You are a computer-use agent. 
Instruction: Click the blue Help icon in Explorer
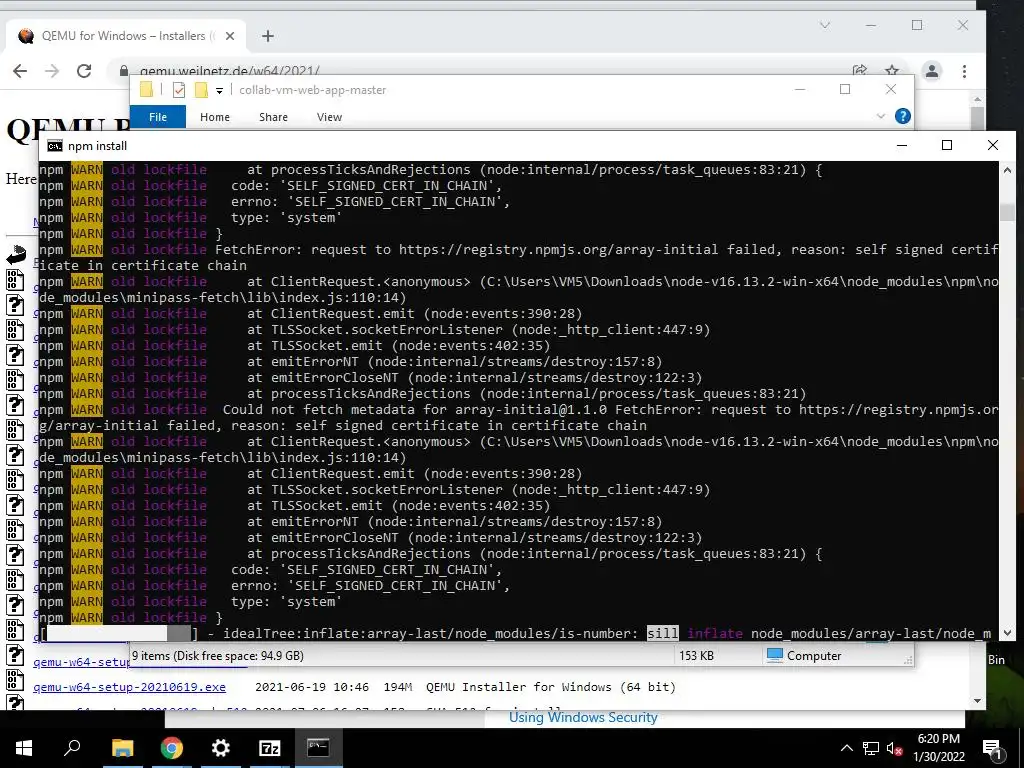[x=903, y=116]
